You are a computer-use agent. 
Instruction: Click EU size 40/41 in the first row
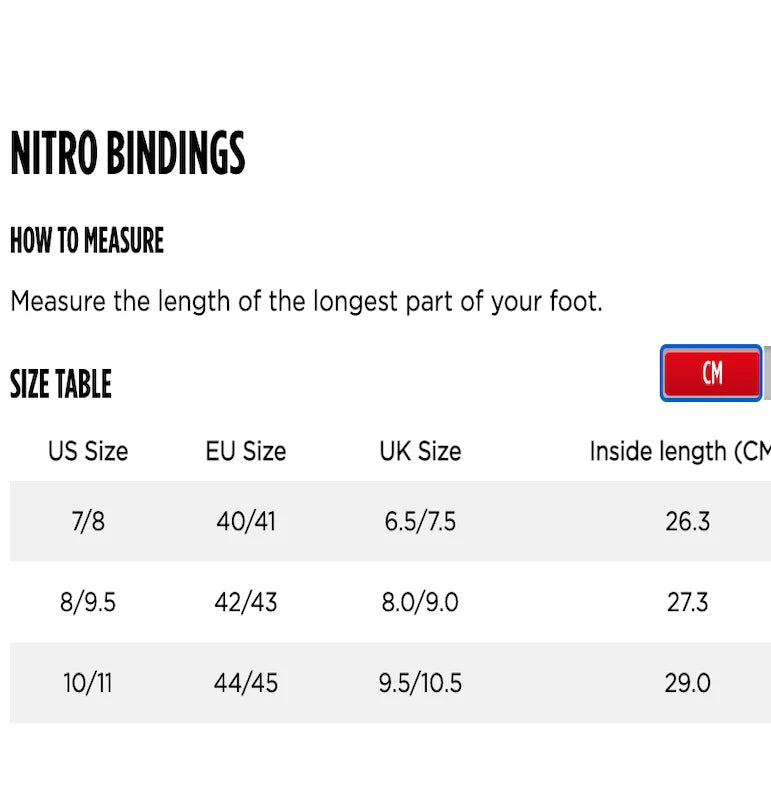pyautogui.click(x=245, y=521)
